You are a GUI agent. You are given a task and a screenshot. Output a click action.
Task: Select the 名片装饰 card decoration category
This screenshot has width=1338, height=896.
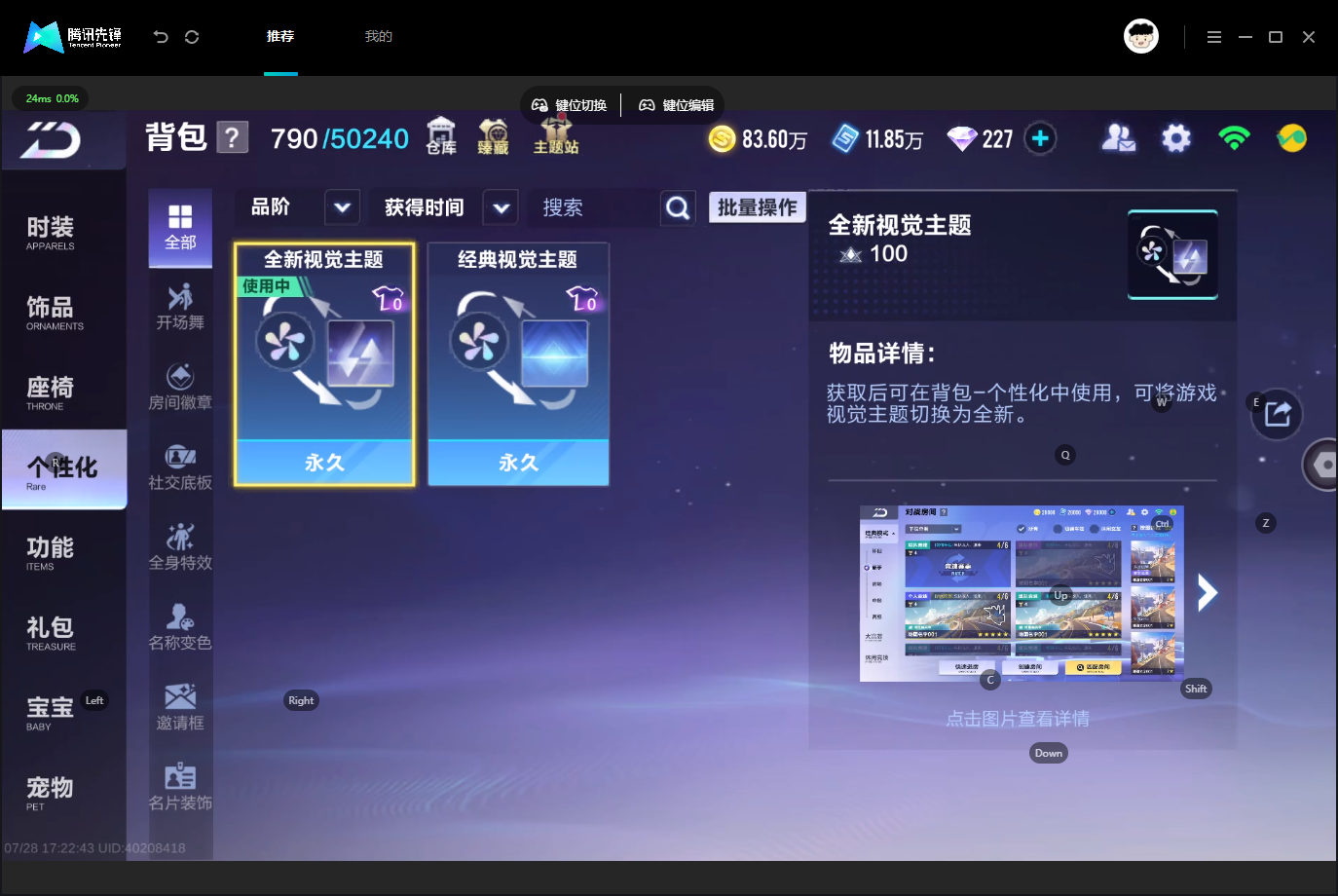pos(180,788)
